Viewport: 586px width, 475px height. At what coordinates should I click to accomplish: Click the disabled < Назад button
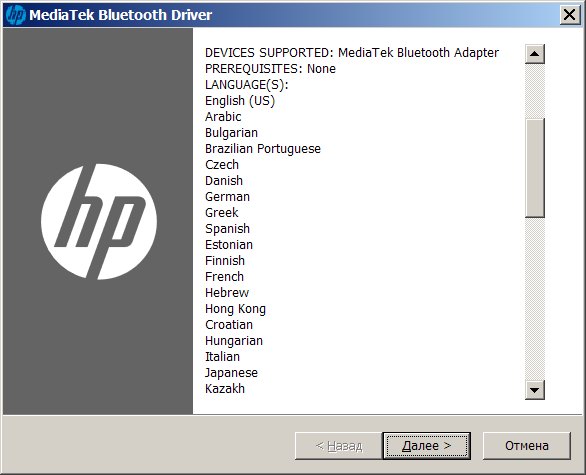(x=339, y=445)
